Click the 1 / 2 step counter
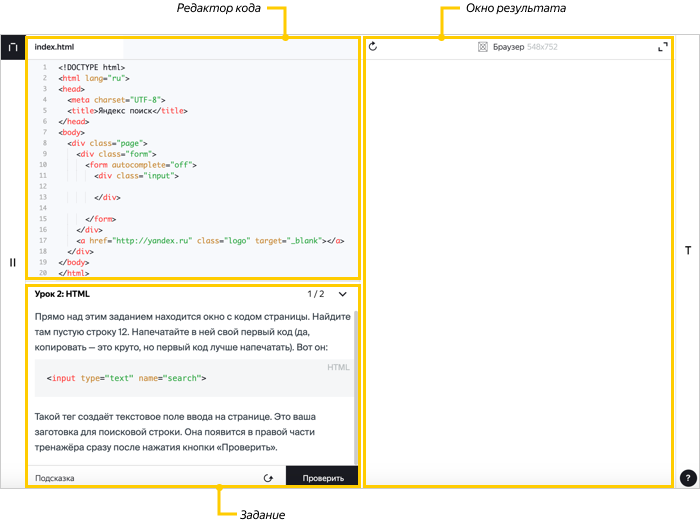Image resolution: width=700 pixels, height=523 pixels. (x=315, y=294)
